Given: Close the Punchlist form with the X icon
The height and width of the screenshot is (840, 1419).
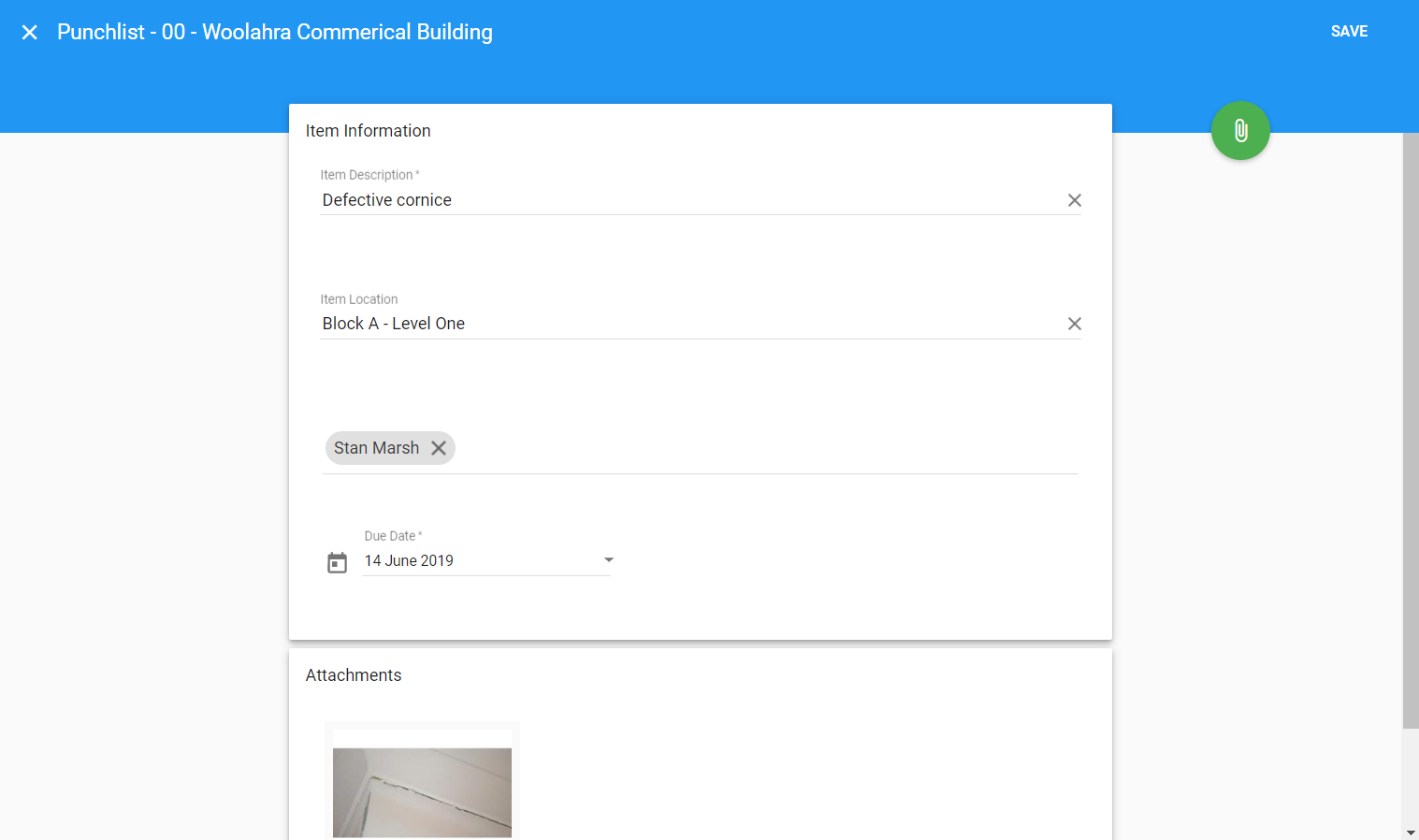Looking at the screenshot, I should (x=30, y=33).
